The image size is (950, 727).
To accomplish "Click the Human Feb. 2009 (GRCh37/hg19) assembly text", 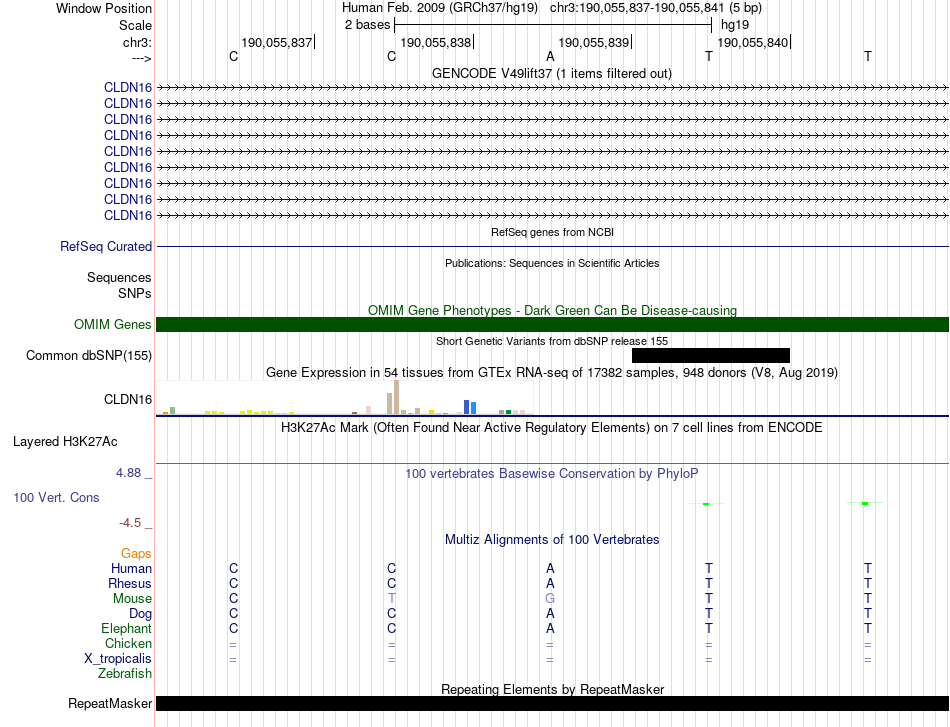I will [x=440, y=8].
